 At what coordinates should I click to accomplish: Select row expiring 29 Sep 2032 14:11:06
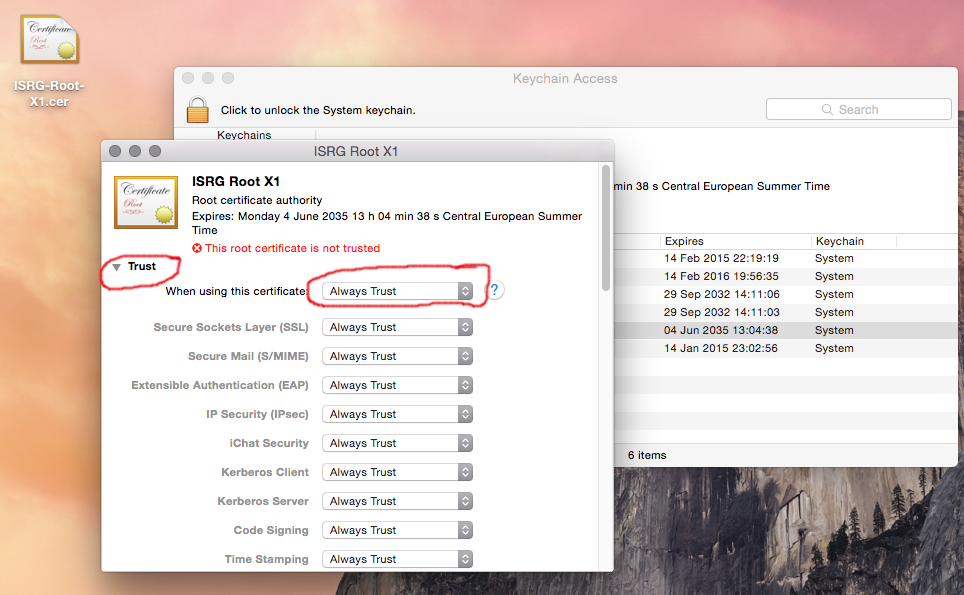[786, 294]
